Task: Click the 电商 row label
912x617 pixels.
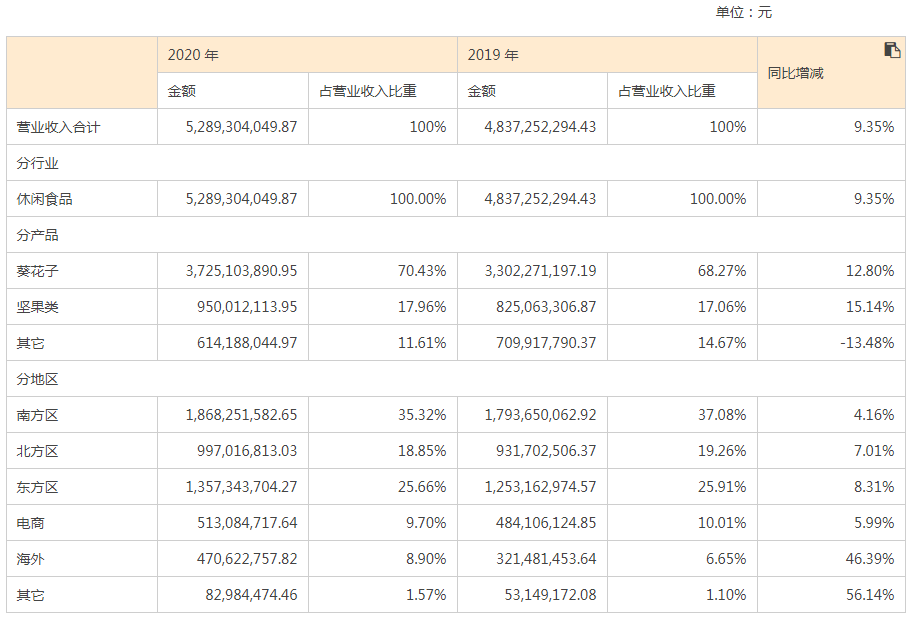Action: pyautogui.click(x=31, y=523)
